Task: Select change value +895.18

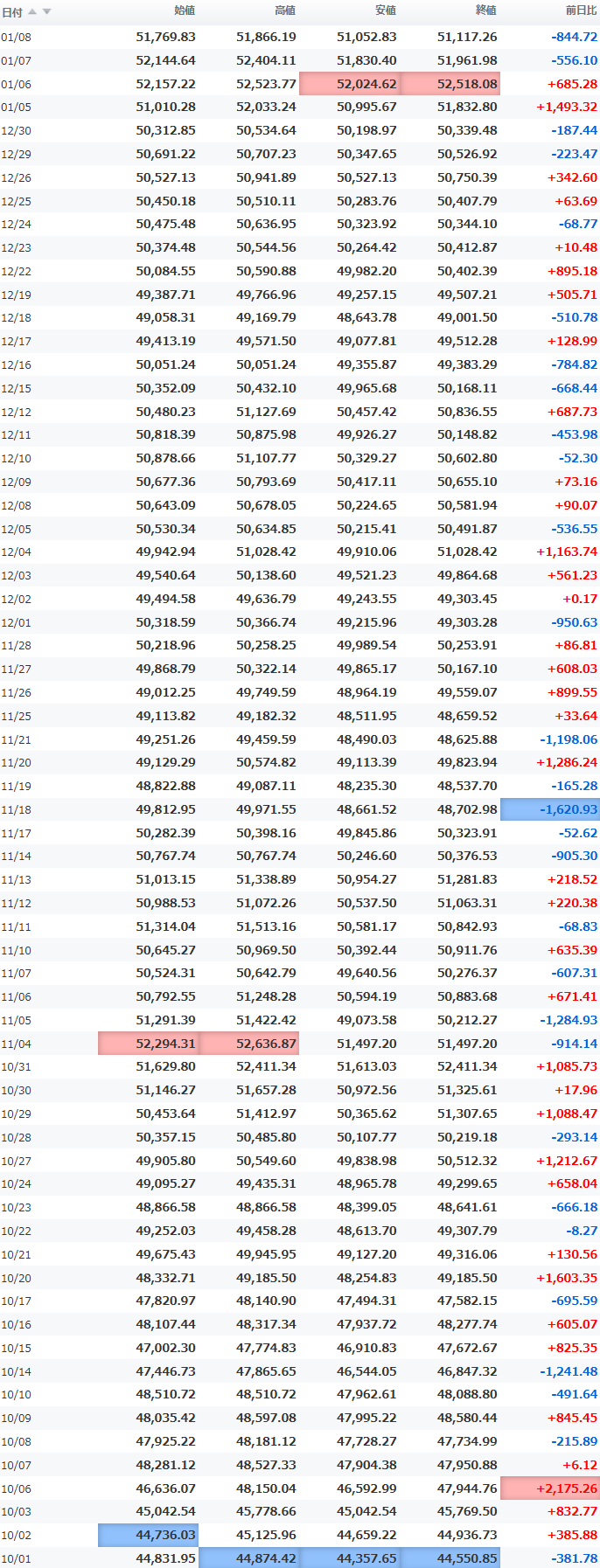Action: [572, 271]
